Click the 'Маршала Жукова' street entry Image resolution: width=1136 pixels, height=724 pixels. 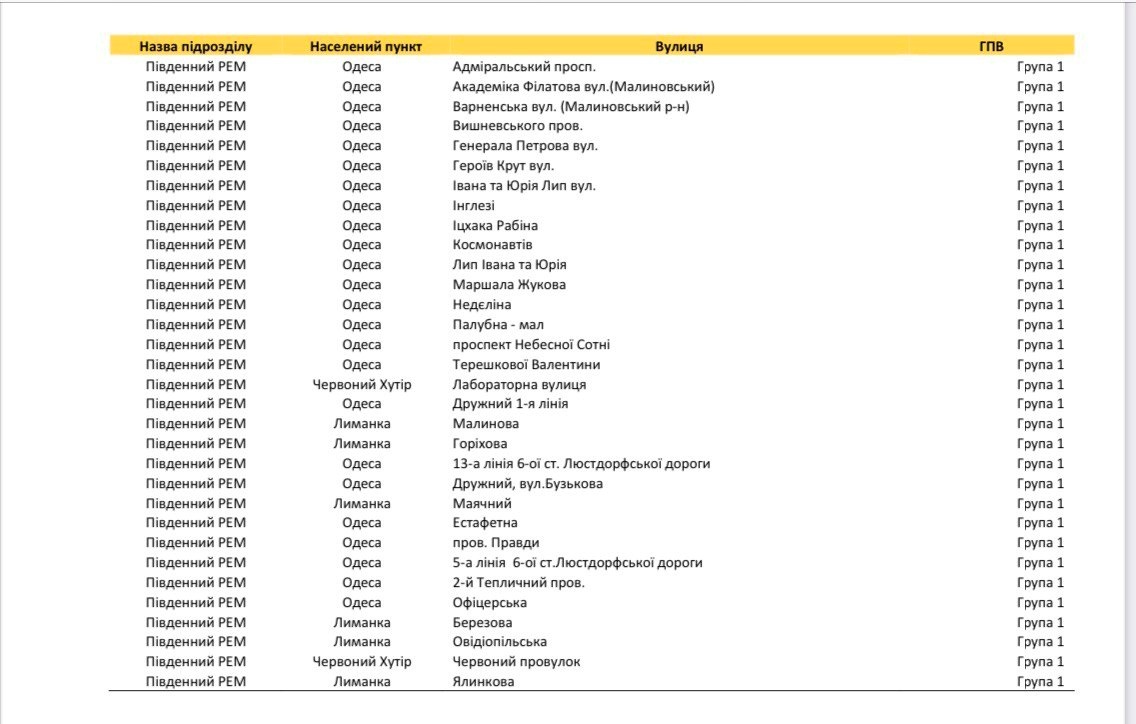click(509, 285)
